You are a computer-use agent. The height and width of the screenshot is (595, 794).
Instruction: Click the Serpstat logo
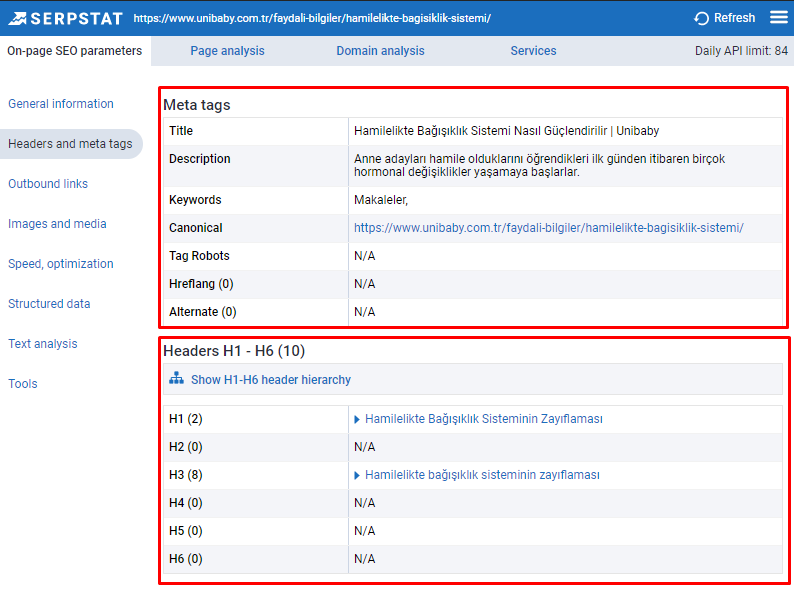point(65,18)
